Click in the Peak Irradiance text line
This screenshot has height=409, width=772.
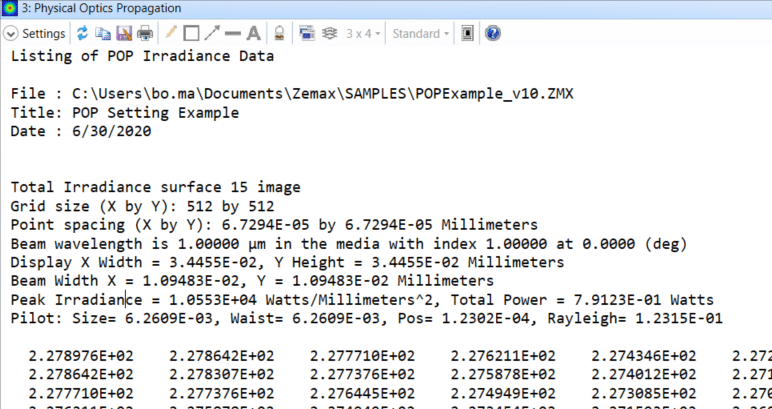point(300,299)
